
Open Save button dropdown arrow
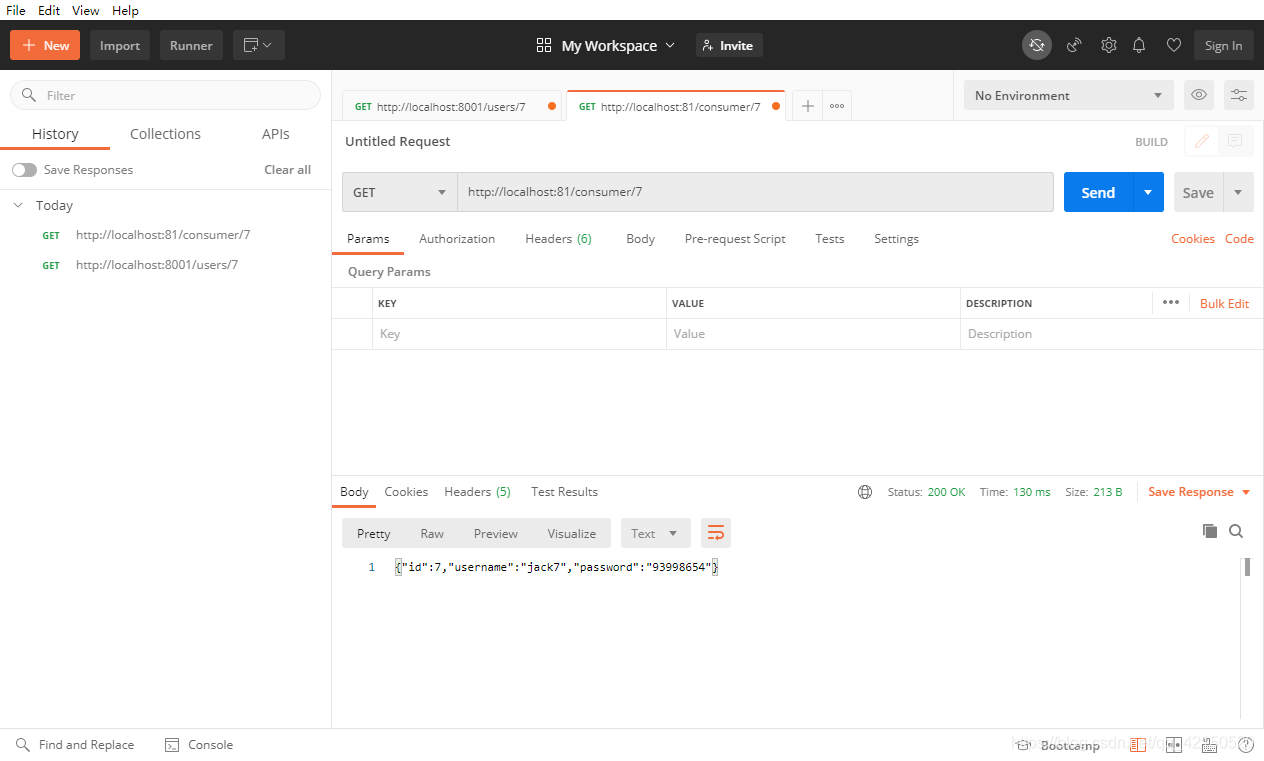[x=1238, y=192]
